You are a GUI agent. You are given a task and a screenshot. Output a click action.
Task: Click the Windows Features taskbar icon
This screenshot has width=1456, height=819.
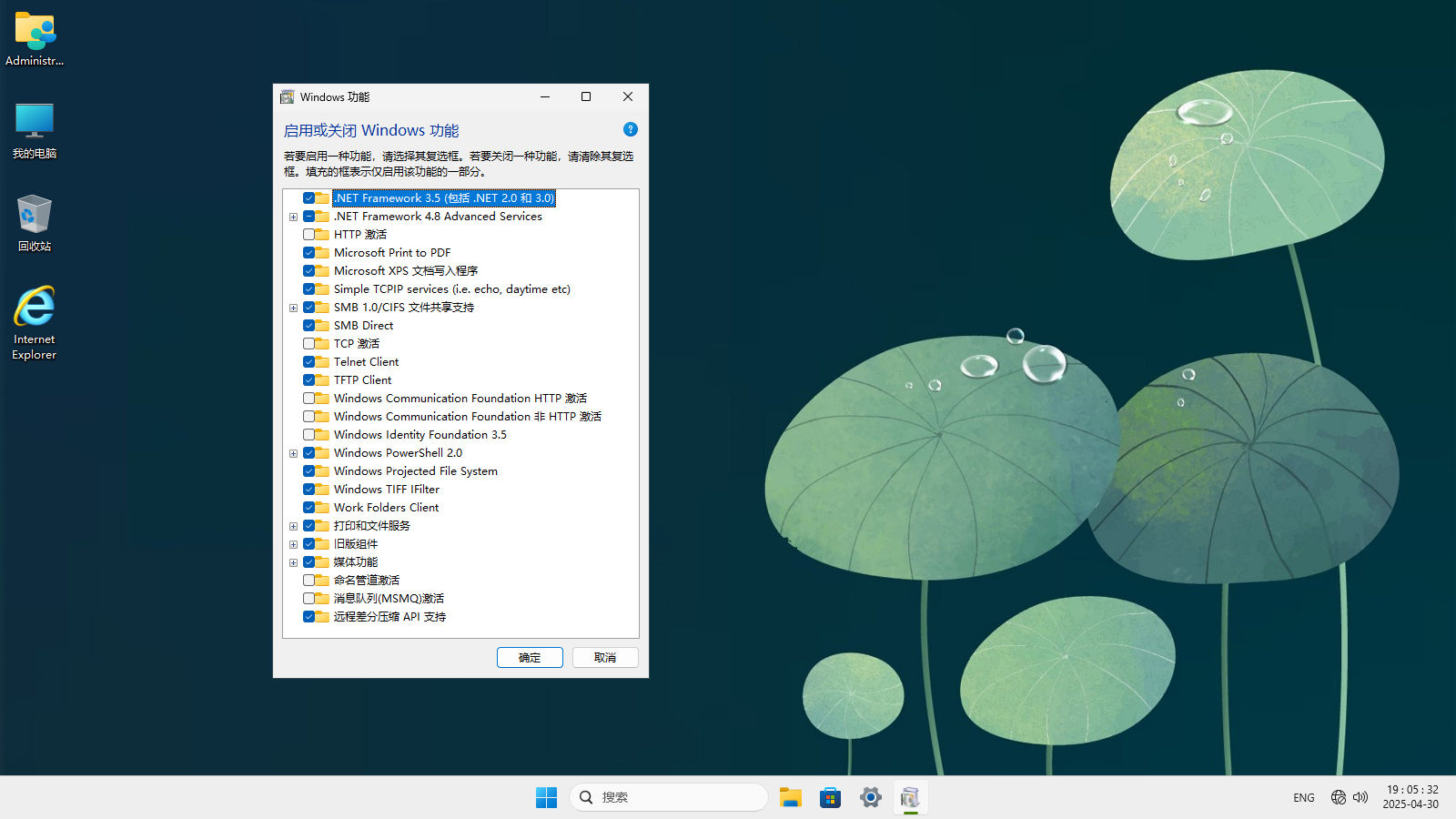[910, 797]
